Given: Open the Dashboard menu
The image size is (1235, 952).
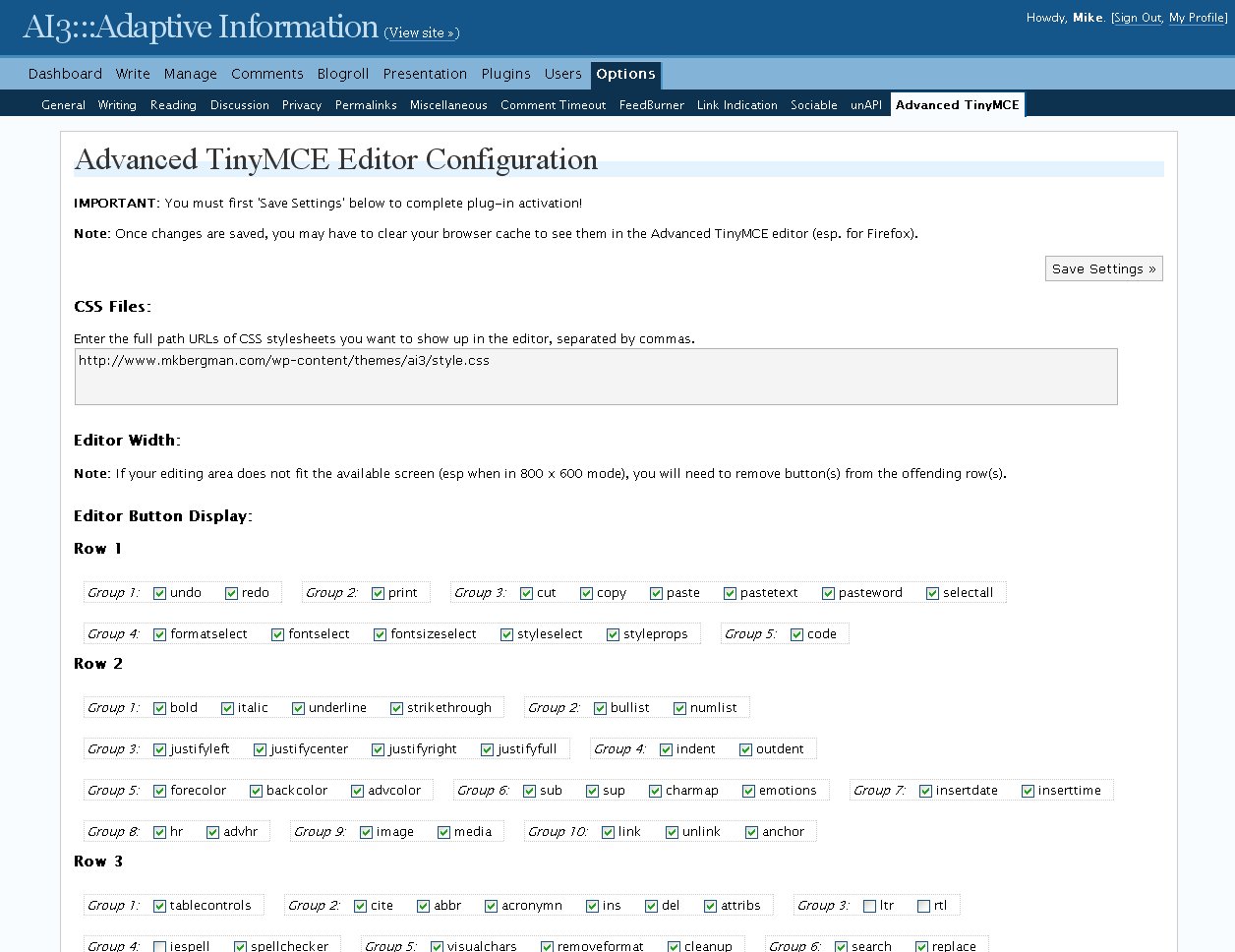Looking at the screenshot, I should 65,74.
